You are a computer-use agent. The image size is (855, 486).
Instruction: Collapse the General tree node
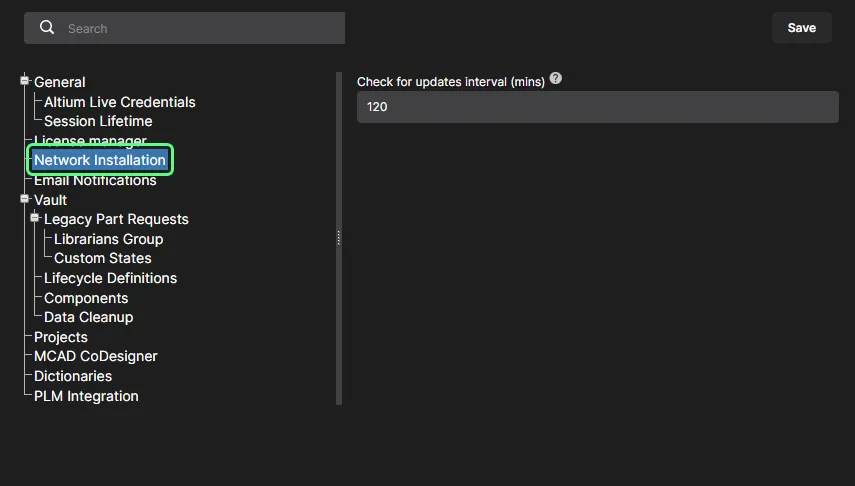pos(26,81)
